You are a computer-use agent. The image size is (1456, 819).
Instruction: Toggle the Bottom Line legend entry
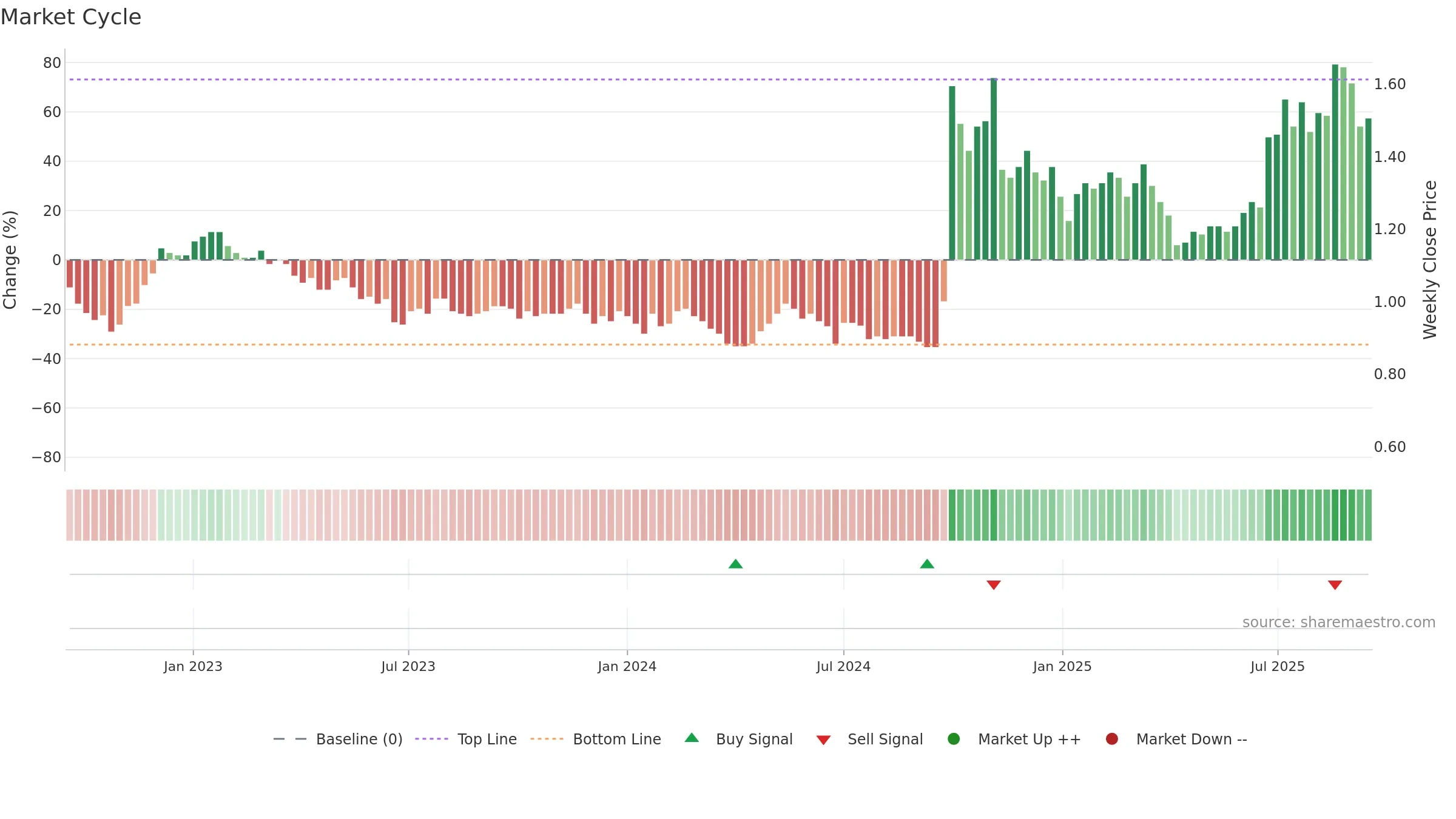(x=596, y=739)
